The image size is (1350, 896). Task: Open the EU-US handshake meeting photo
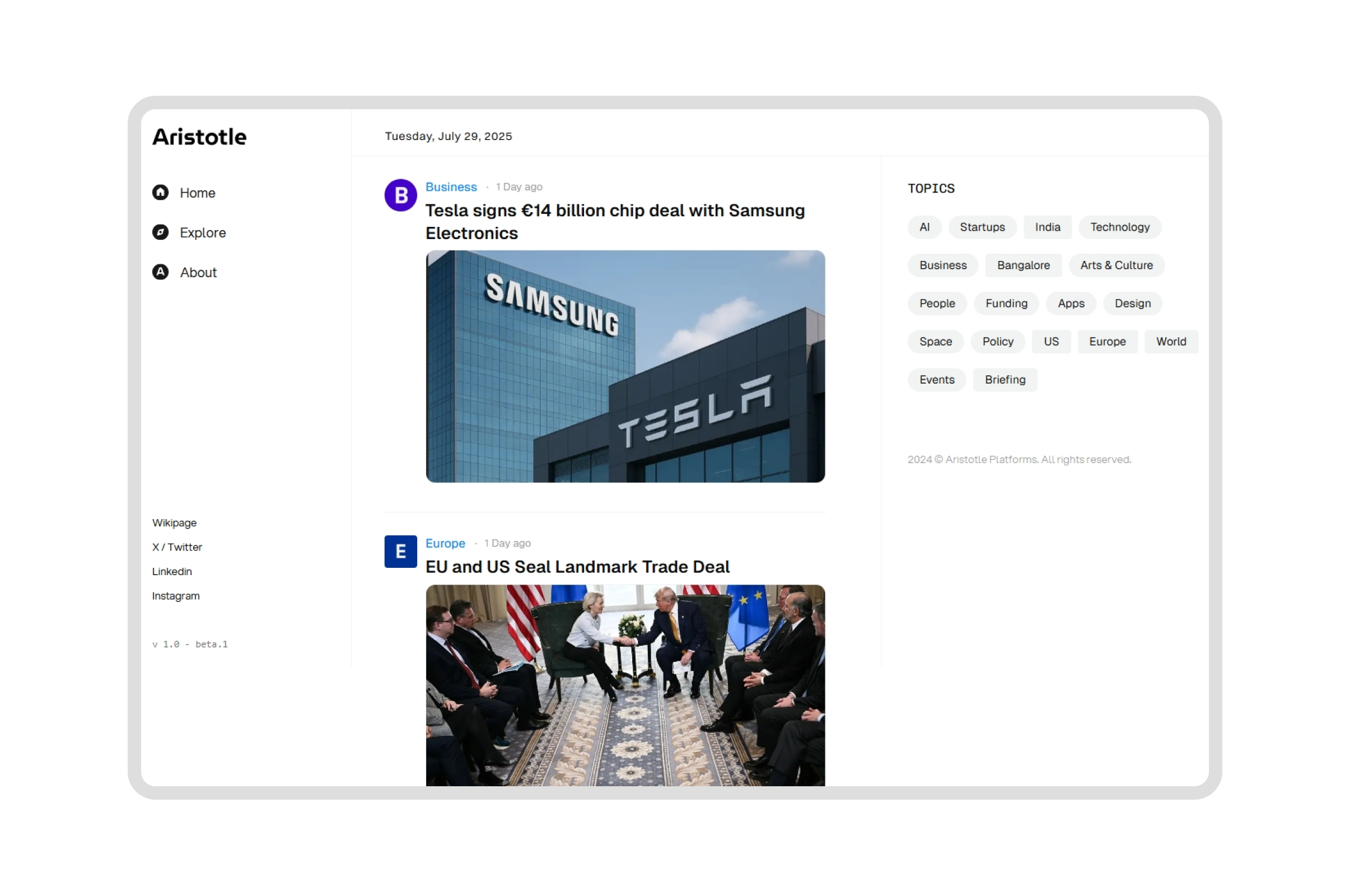[625, 685]
